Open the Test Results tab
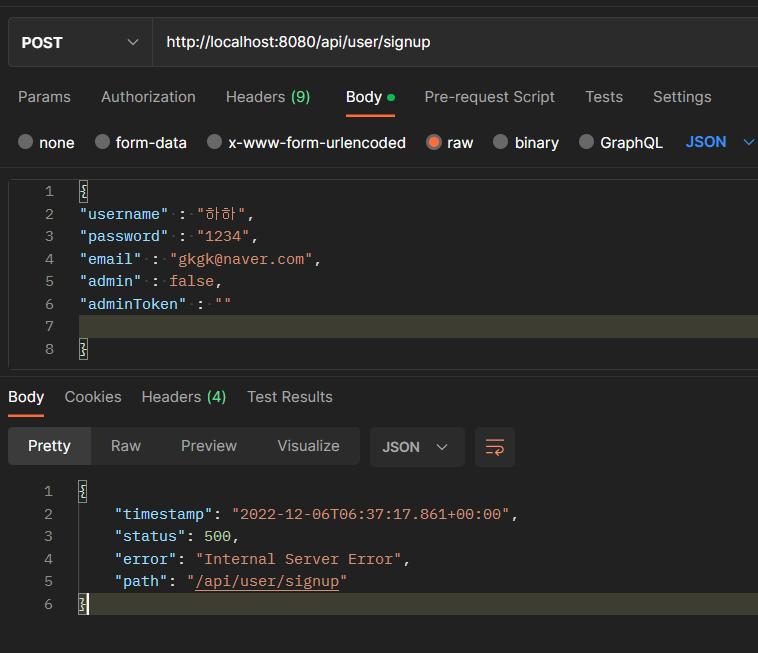 coord(290,397)
